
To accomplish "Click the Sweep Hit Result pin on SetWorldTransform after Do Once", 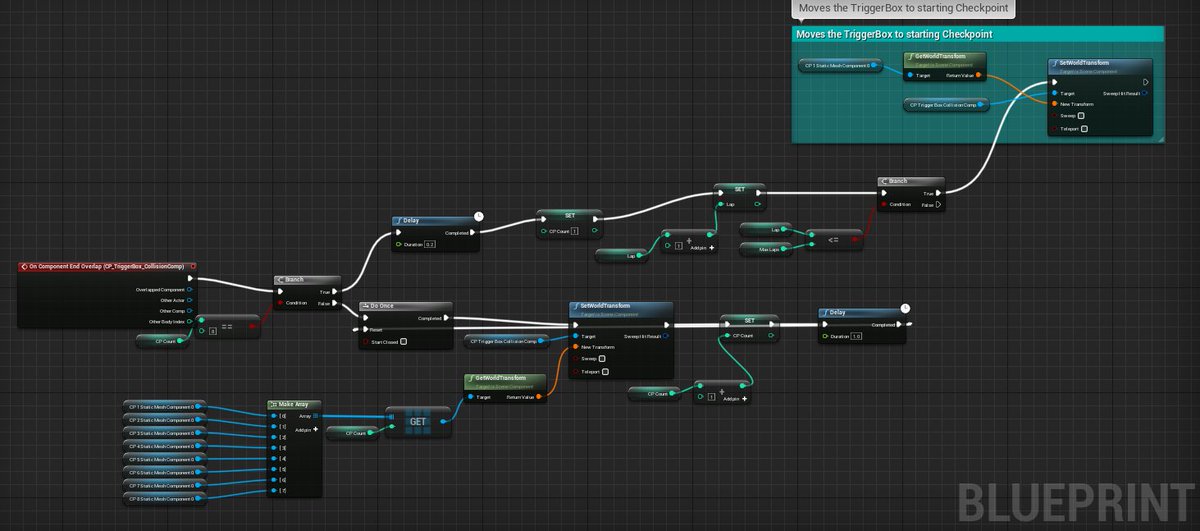I will pos(664,336).
